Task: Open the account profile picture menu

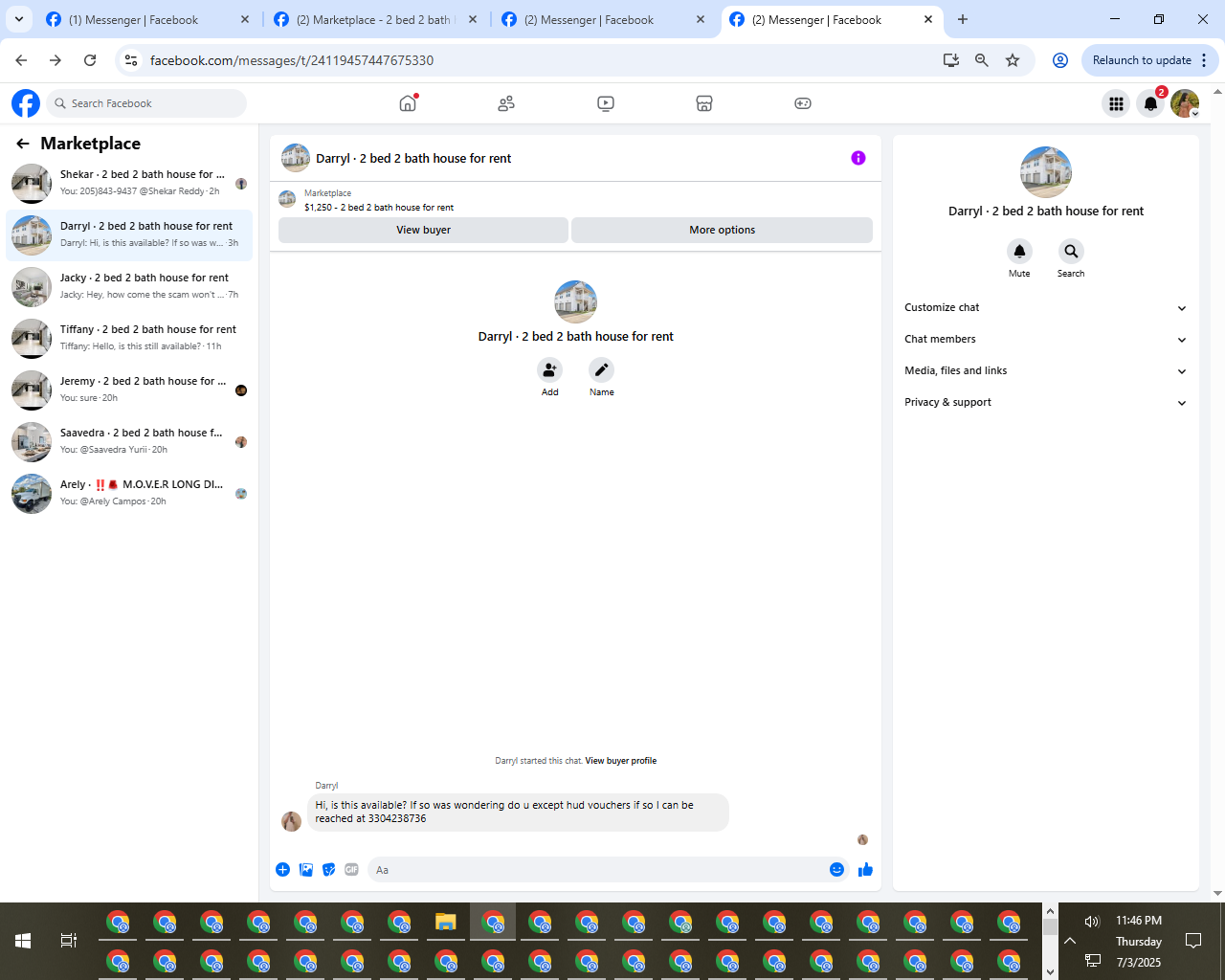Action: point(1185,103)
